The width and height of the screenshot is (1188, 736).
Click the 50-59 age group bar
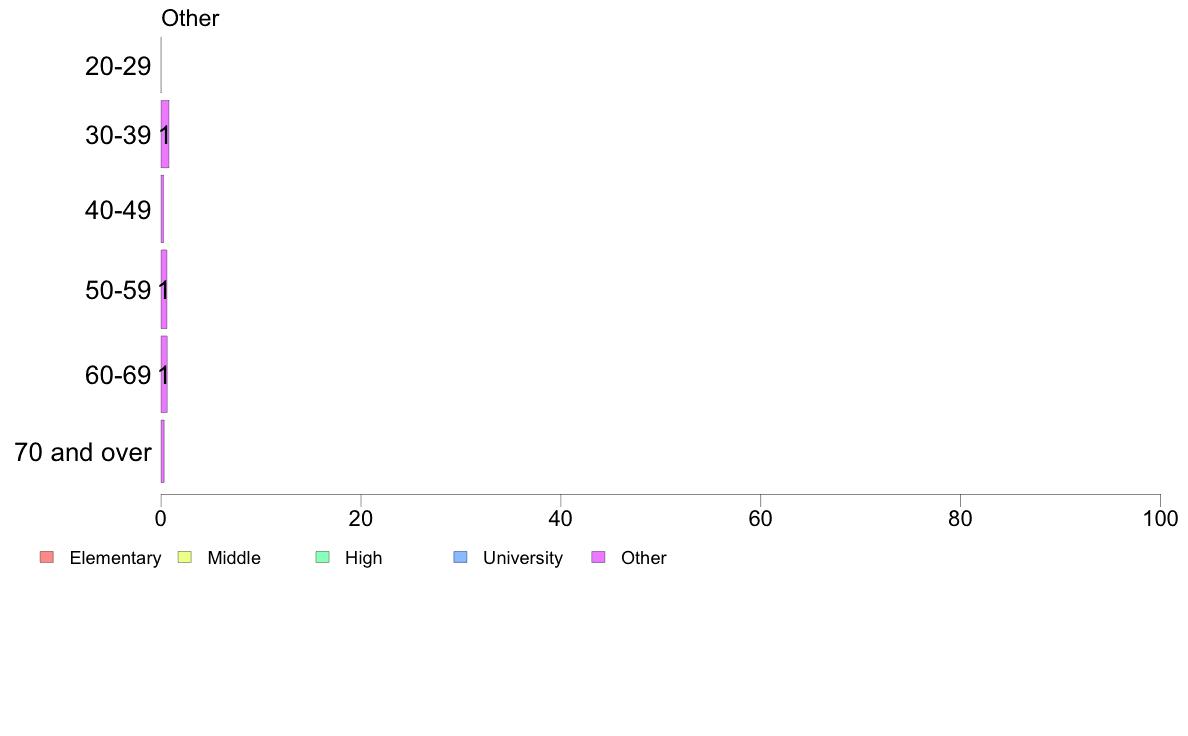click(164, 289)
